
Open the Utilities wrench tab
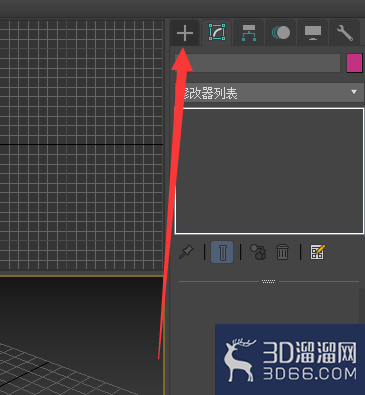coord(345,33)
